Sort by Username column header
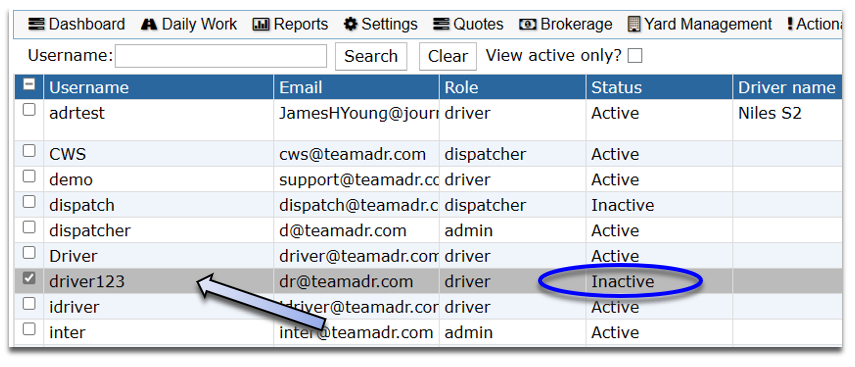This screenshot has width=855, height=367. 159,87
